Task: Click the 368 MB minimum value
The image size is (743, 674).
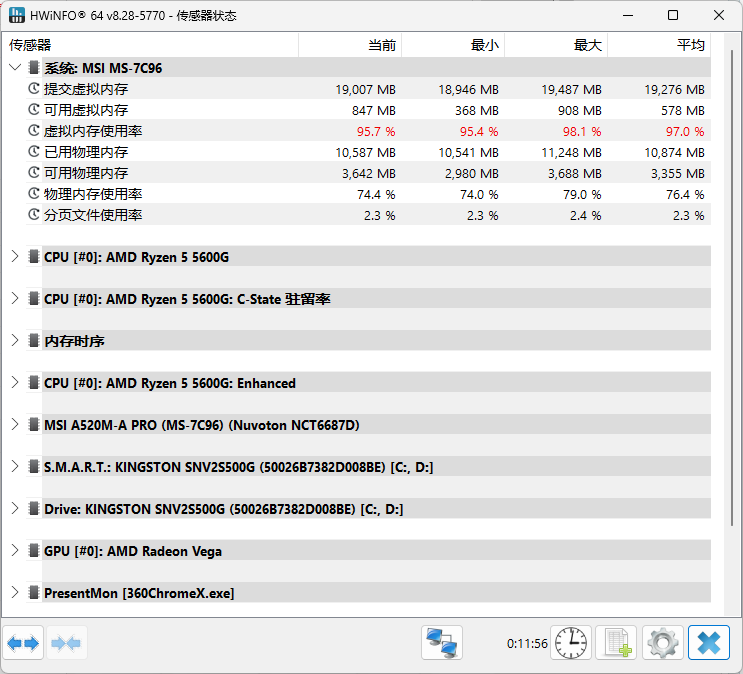Action: pyautogui.click(x=477, y=110)
